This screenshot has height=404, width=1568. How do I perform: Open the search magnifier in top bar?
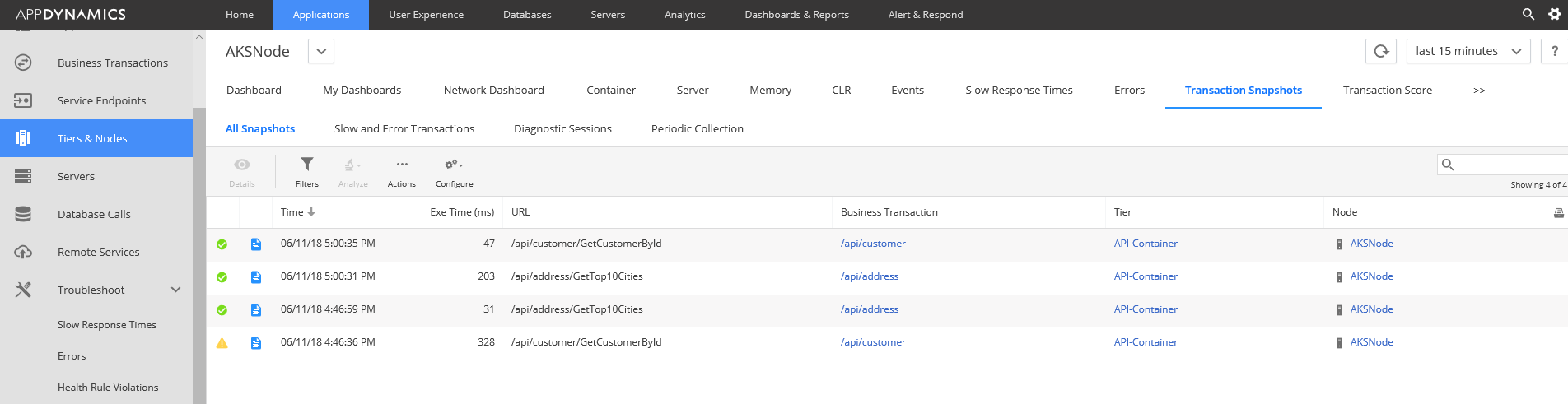tap(1528, 14)
